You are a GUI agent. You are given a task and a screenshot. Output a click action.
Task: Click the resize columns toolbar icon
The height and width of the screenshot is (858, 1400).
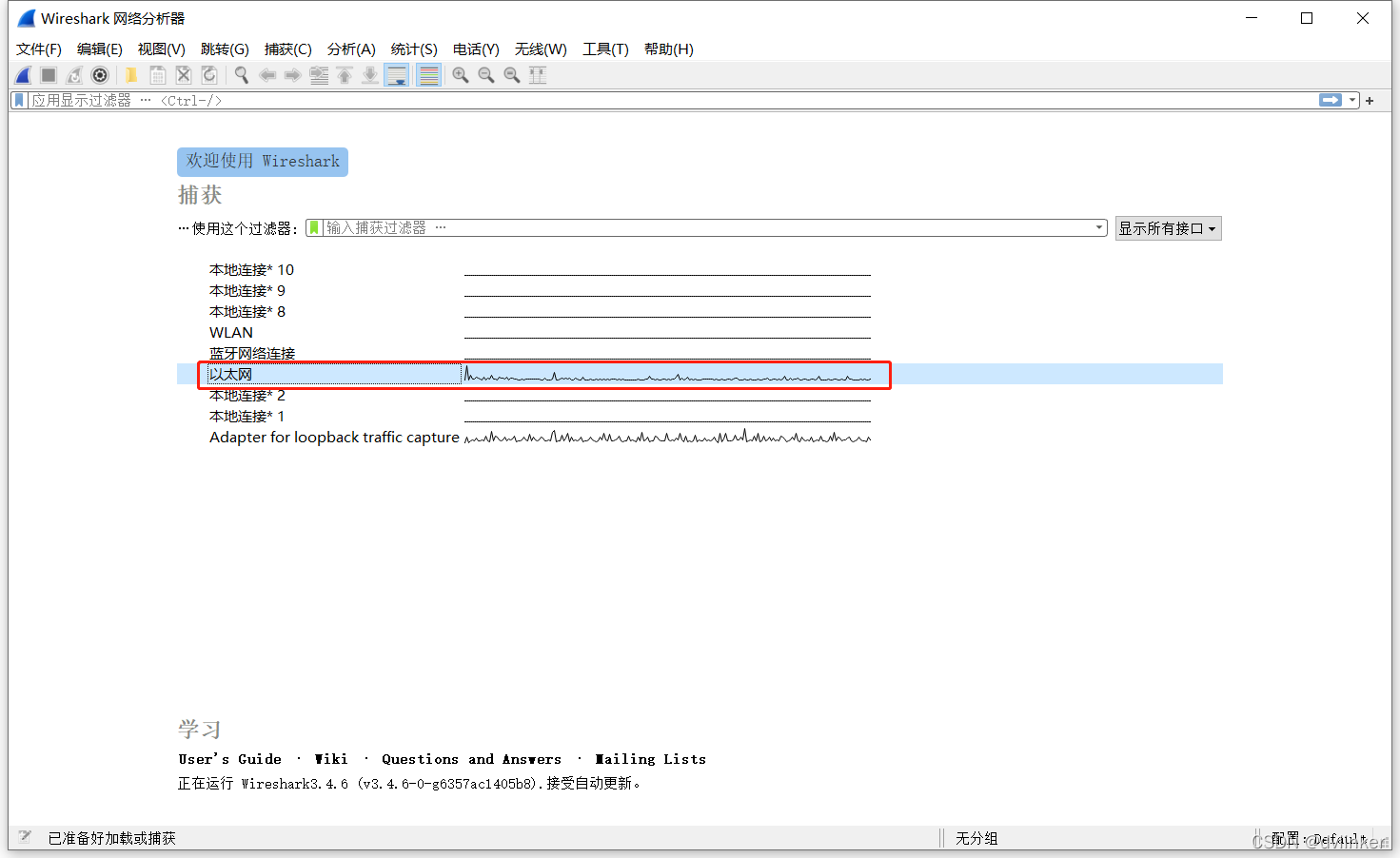[x=538, y=75]
